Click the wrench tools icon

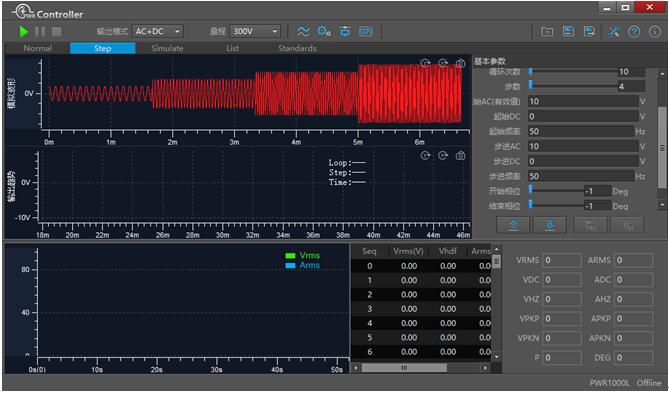pos(614,32)
